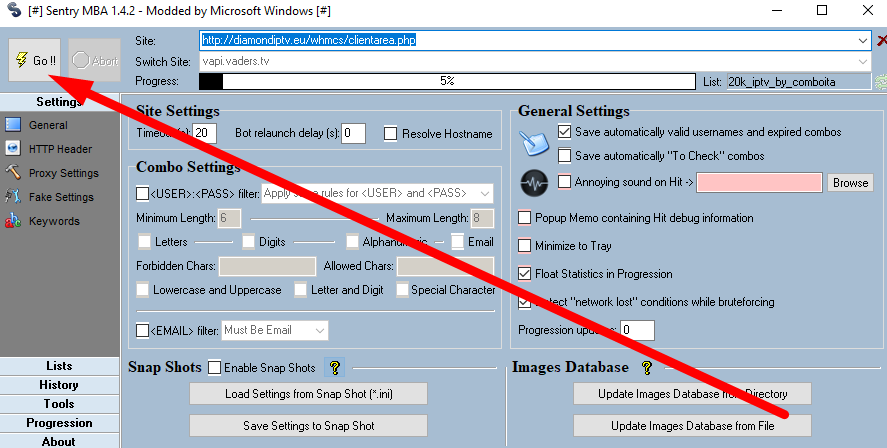Image resolution: width=887 pixels, height=448 pixels.
Task: Open the About section
Action: coord(59,441)
